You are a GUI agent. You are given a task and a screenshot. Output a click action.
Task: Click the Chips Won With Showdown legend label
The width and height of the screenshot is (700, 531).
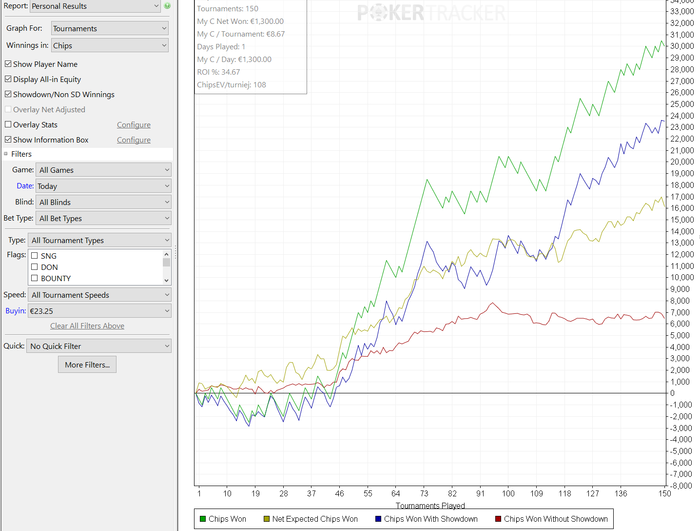(431, 519)
